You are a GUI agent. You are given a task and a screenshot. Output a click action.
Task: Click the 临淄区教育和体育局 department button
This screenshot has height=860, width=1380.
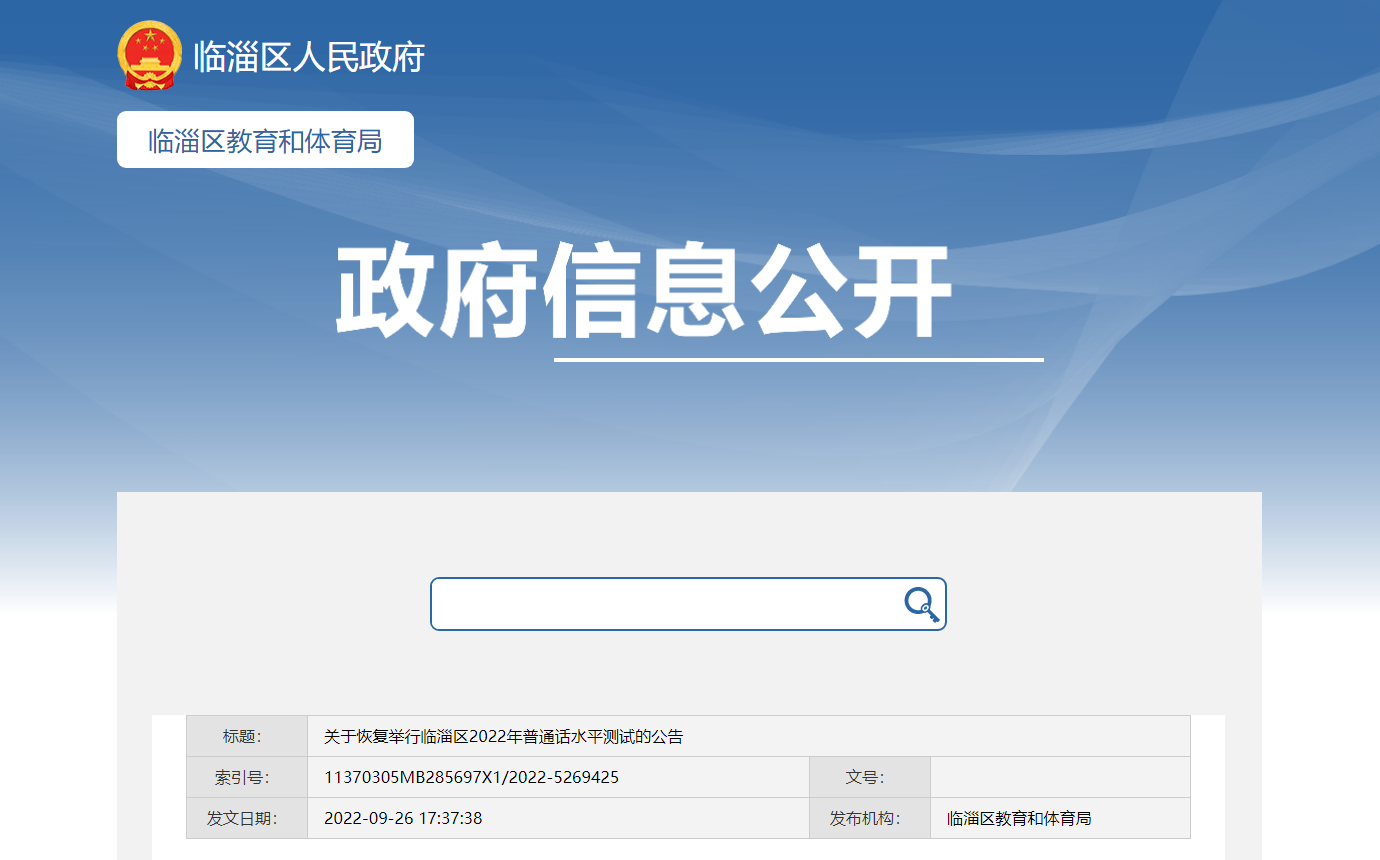(265, 140)
